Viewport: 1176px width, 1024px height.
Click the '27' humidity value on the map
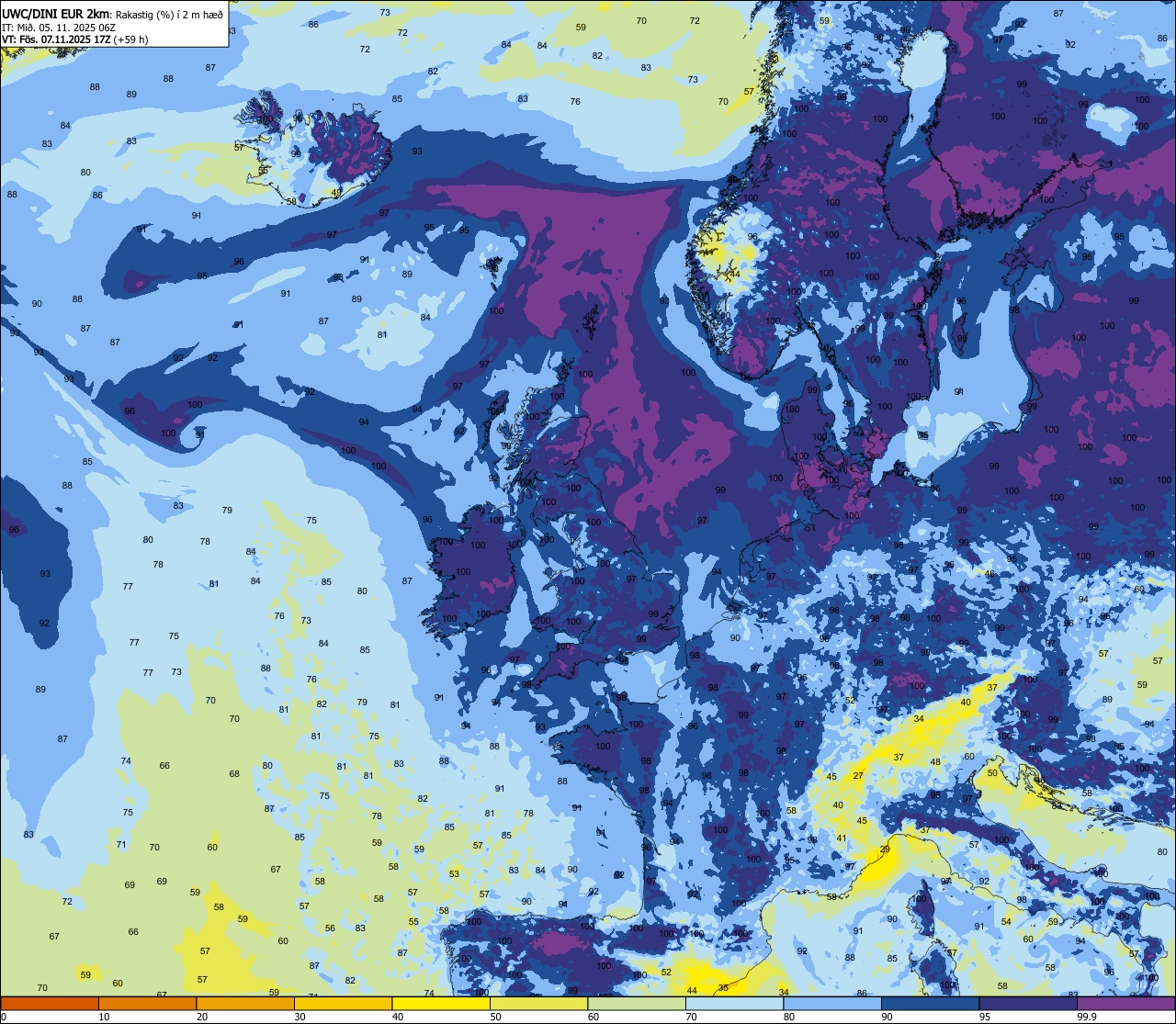click(858, 776)
